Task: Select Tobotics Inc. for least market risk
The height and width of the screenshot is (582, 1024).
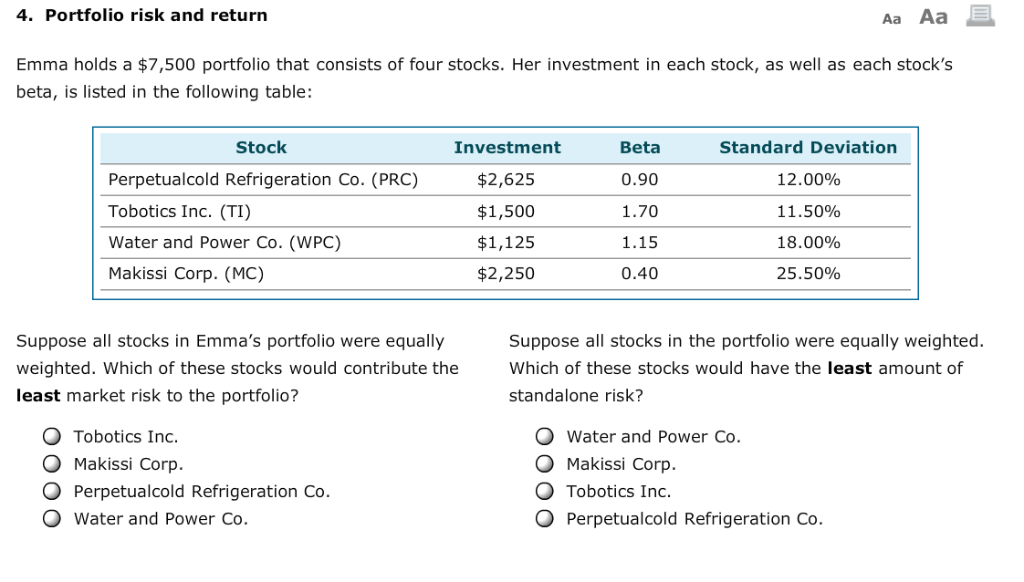Action: (52, 436)
